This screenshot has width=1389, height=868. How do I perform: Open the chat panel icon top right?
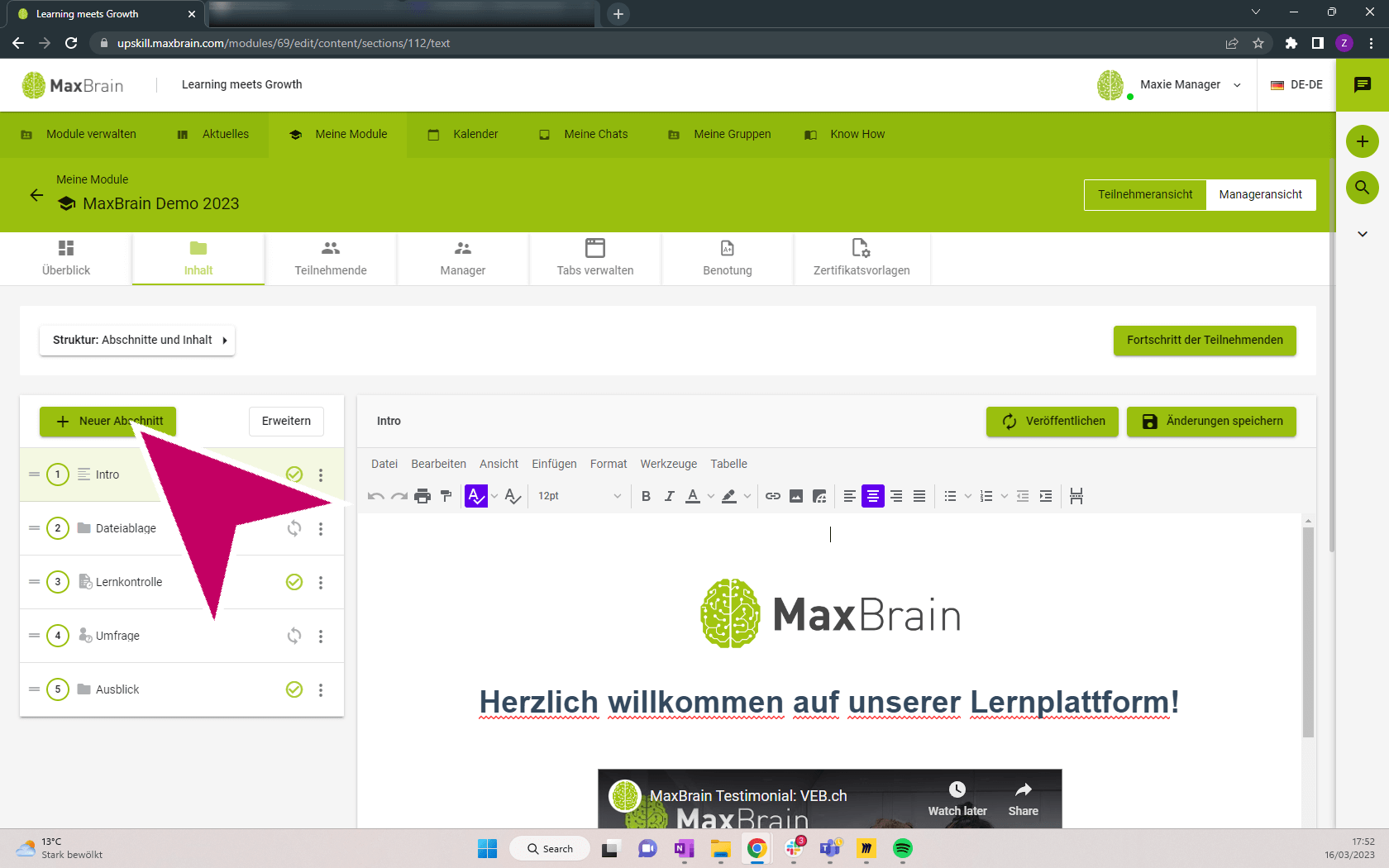coord(1363,85)
